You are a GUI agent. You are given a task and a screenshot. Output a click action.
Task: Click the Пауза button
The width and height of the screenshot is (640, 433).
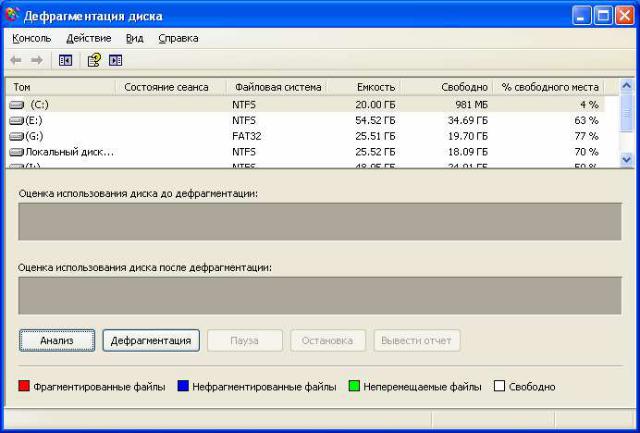pos(244,340)
